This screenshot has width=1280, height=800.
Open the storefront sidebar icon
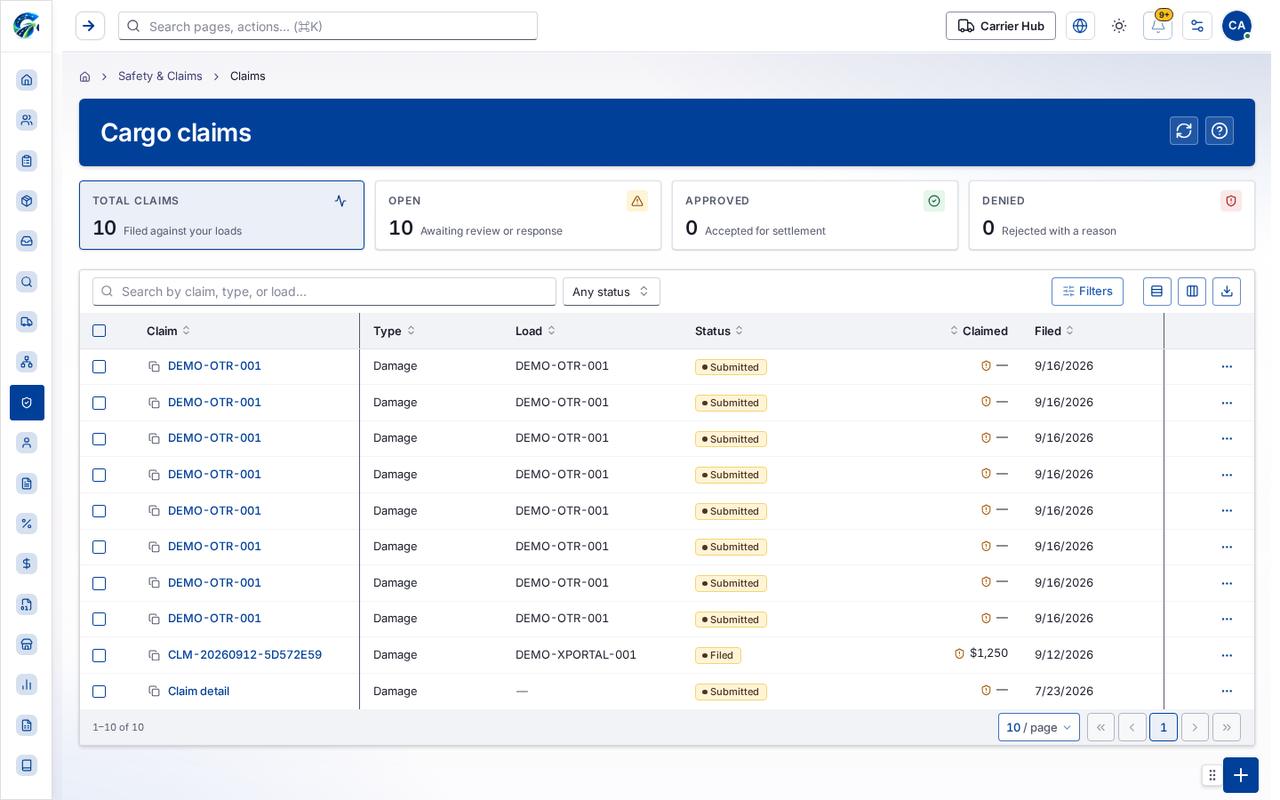click(x=27, y=644)
